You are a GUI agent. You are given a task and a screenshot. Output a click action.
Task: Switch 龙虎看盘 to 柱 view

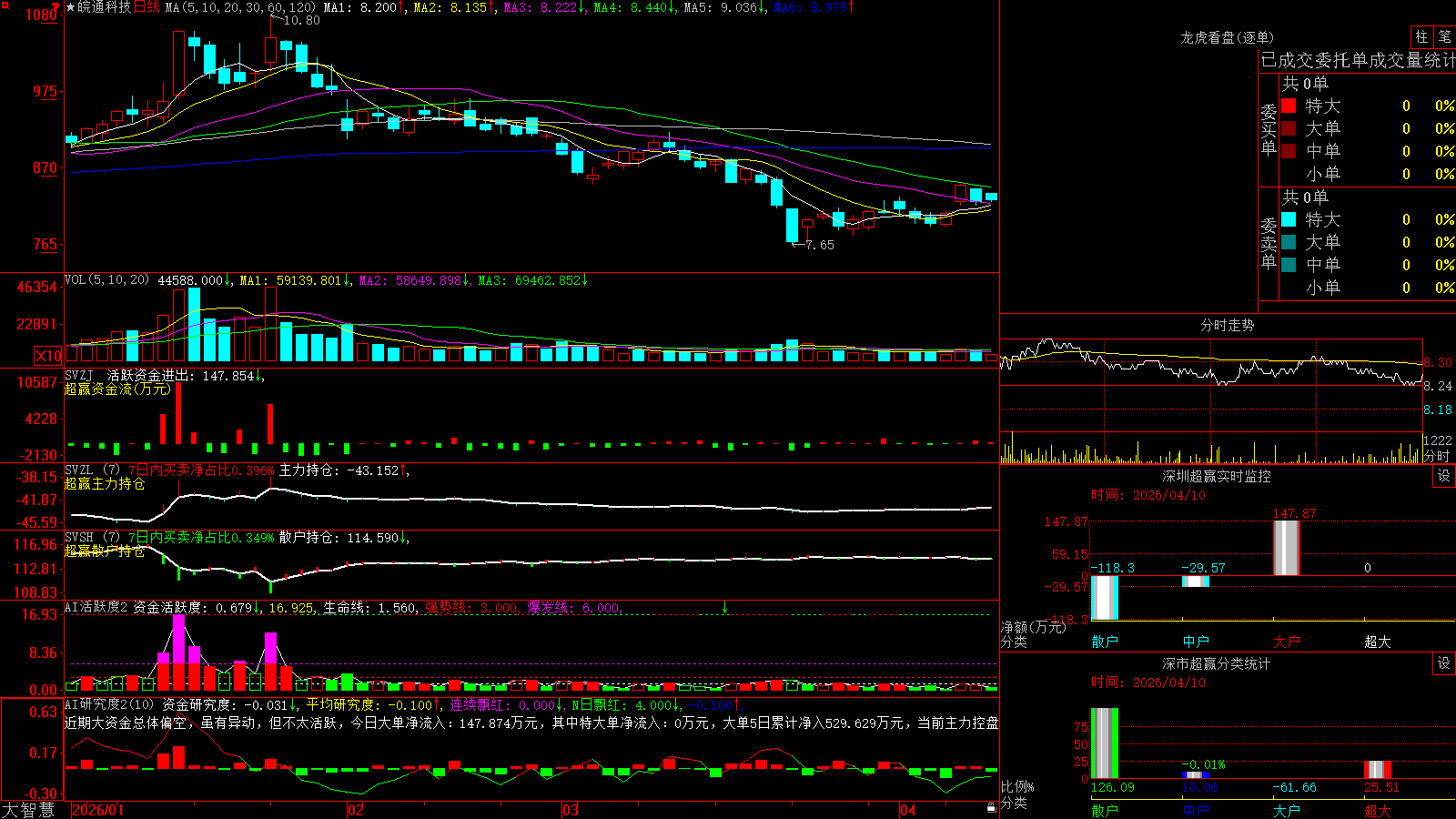1421,37
